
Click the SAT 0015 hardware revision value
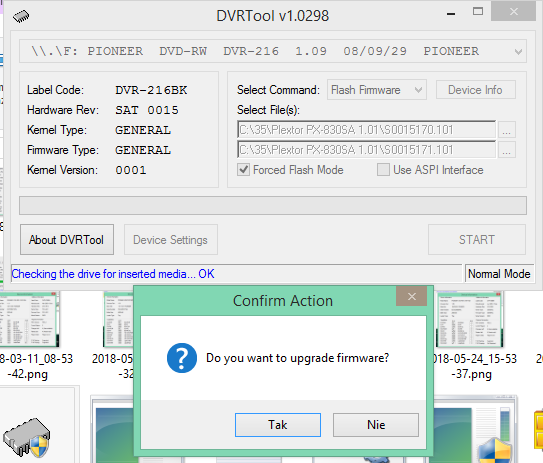147,110
